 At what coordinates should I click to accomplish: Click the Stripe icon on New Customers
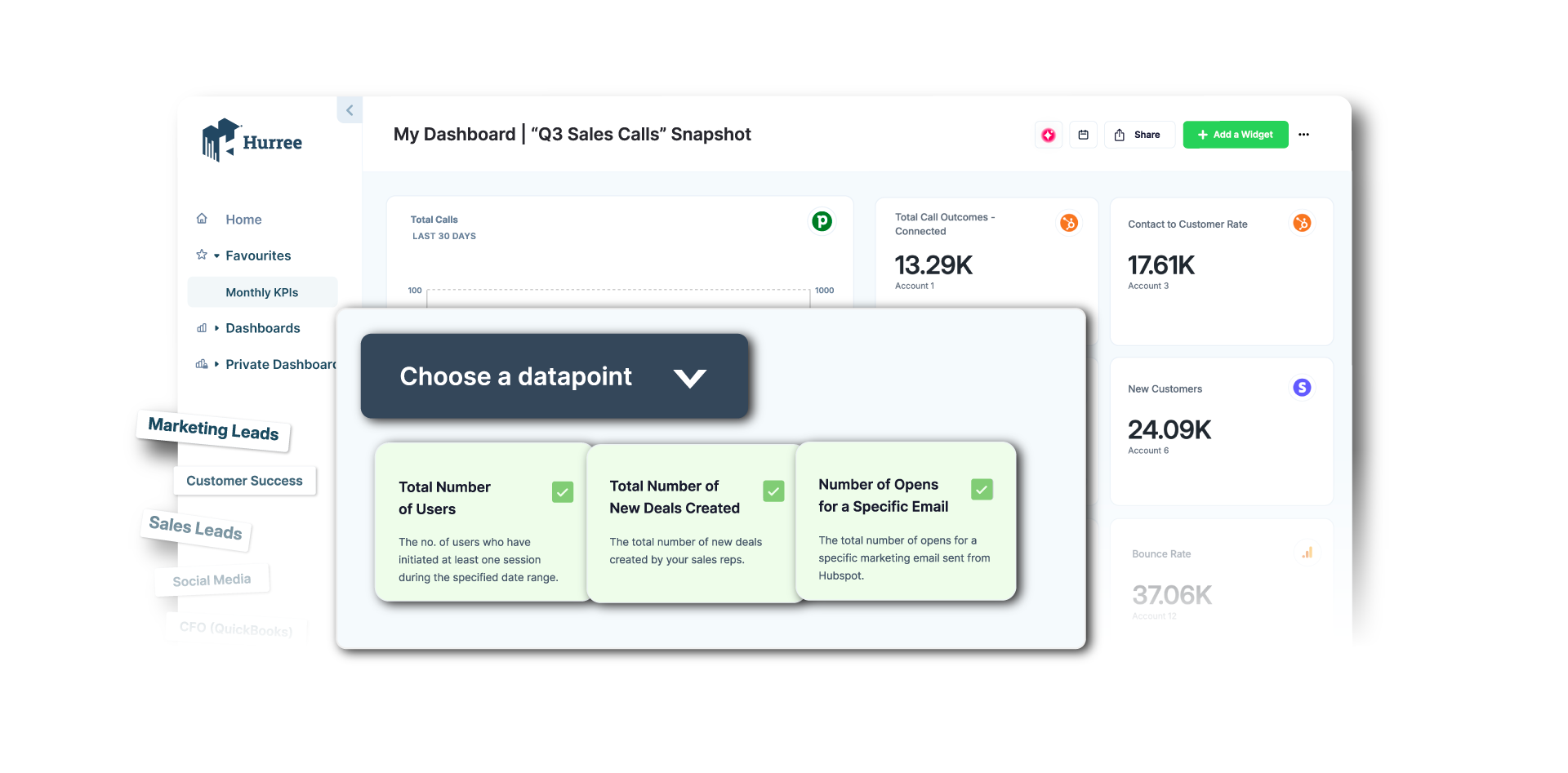click(1302, 388)
